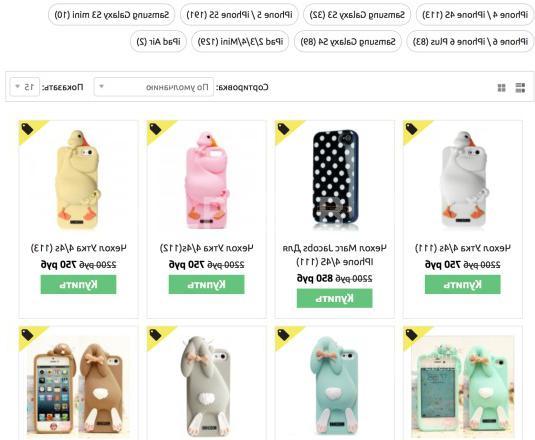The width and height of the screenshot is (535, 440).
Task: Open the Показать items-per-page dropdown showing 15
Action: tap(25, 87)
